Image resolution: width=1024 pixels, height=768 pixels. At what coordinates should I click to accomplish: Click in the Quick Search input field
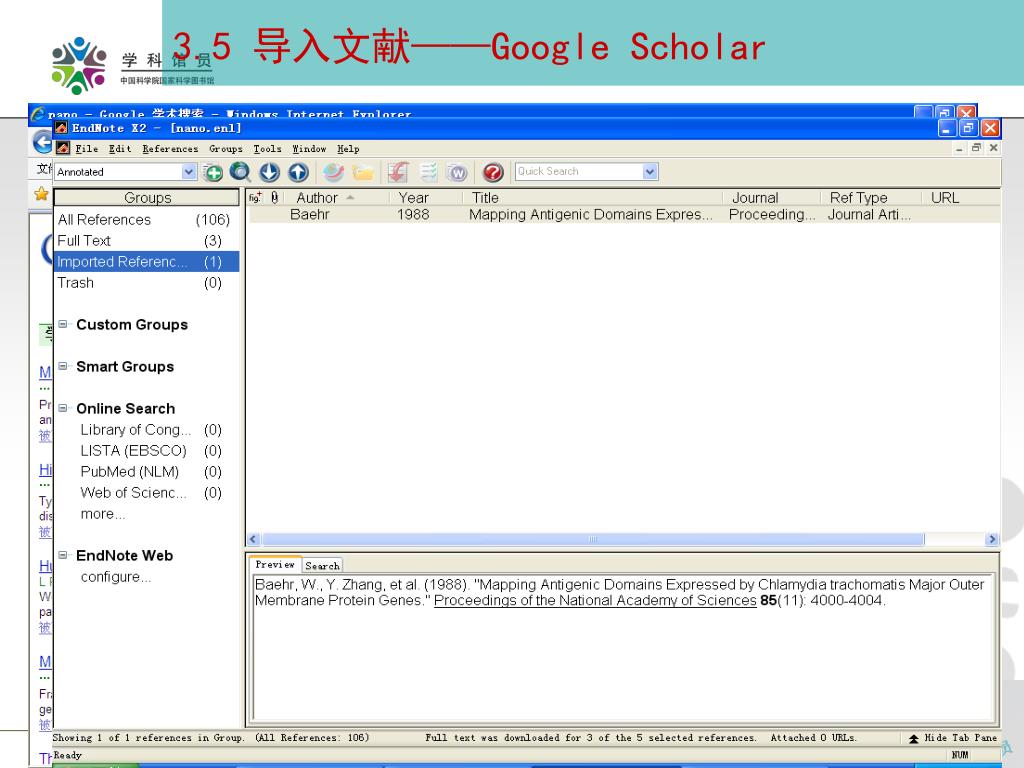click(x=579, y=172)
